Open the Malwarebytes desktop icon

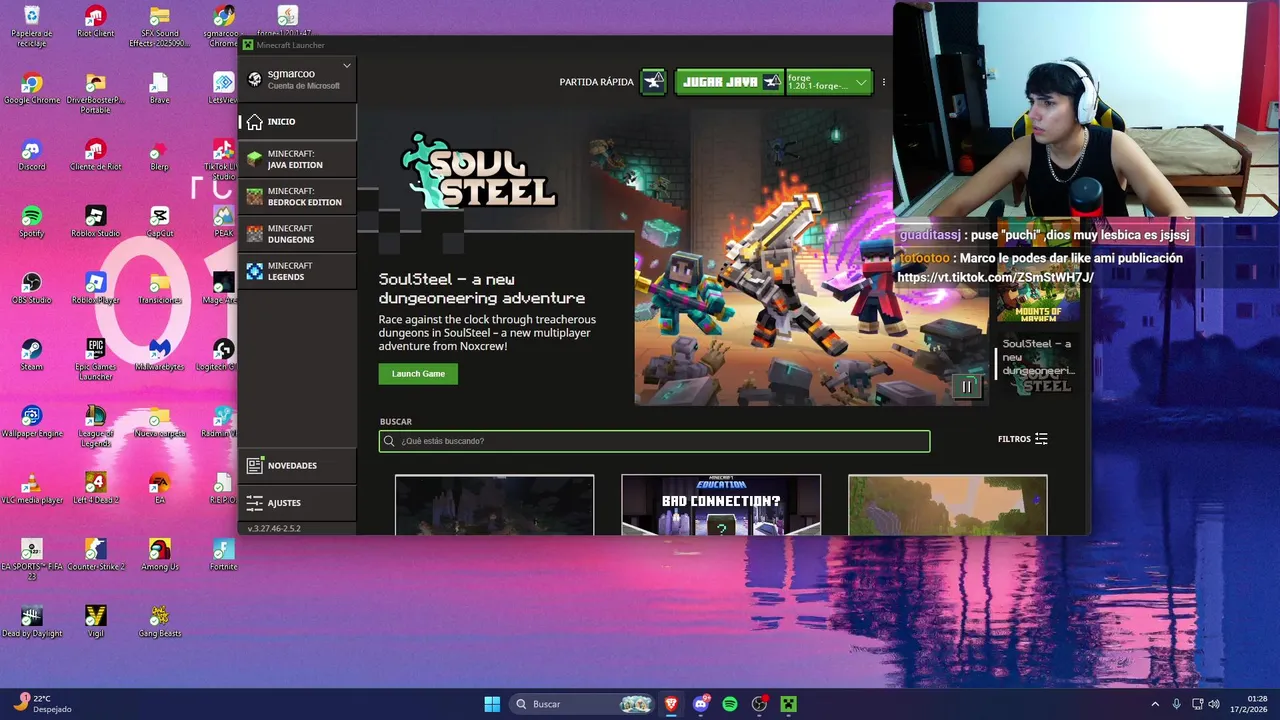click(159, 355)
